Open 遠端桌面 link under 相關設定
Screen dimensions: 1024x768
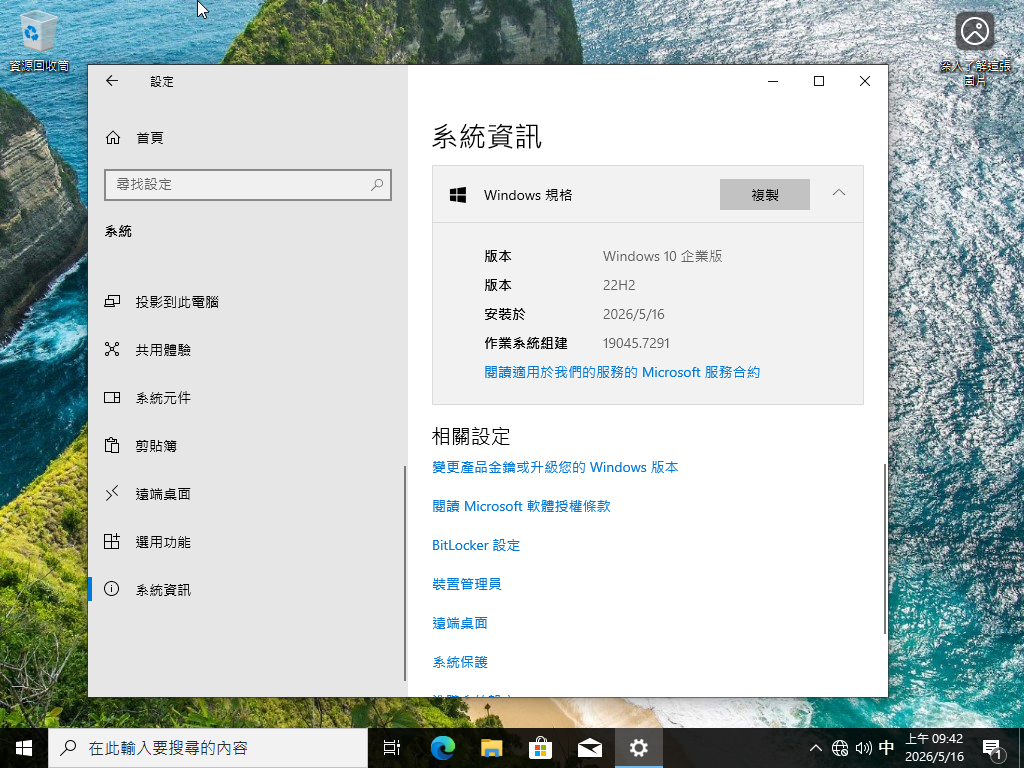click(x=460, y=623)
